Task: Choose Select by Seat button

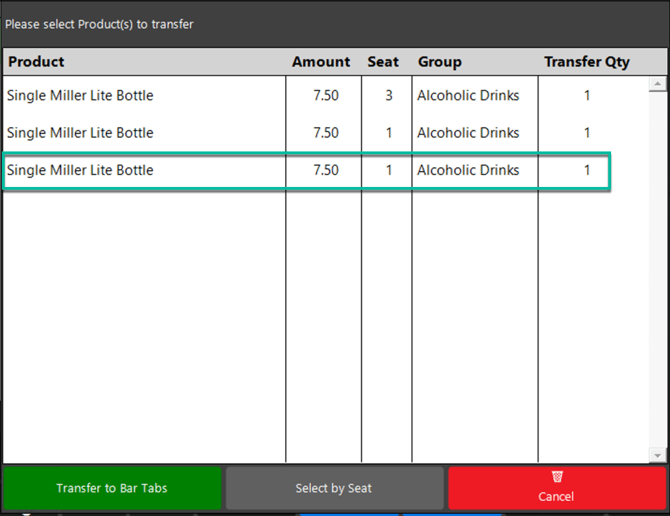Action: pos(334,488)
